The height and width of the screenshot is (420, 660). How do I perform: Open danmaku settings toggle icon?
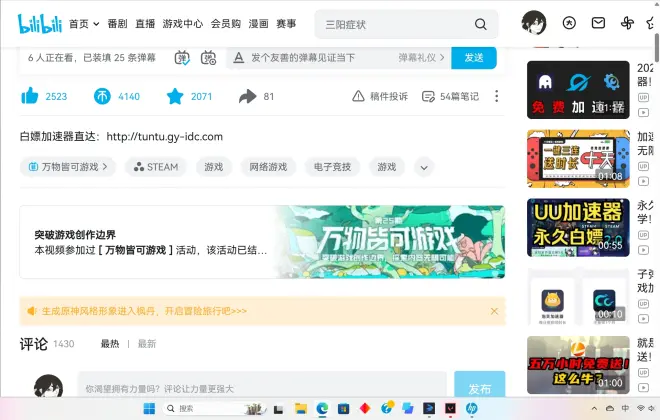[208, 58]
